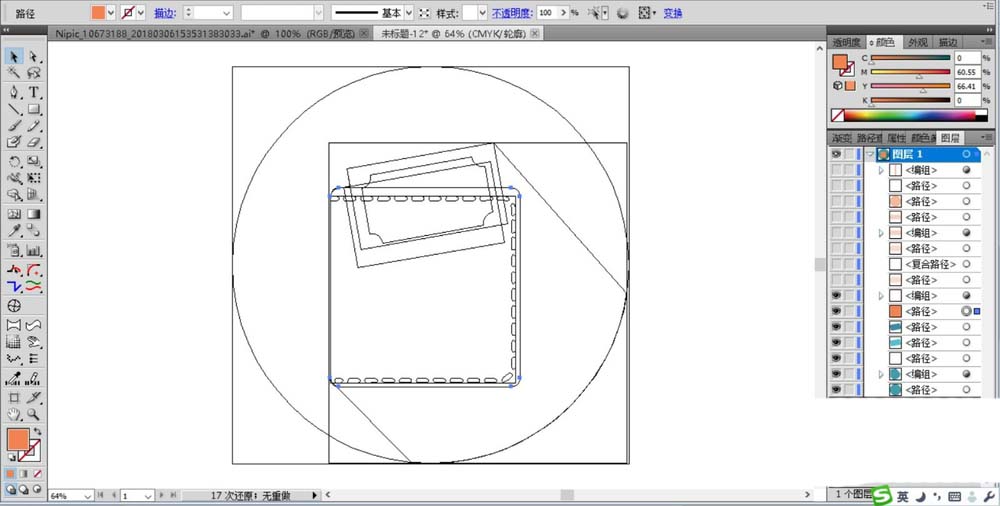Switch toolbox paint mode to Gradient
Image resolution: width=1000 pixels, height=506 pixels.
click(x=24, y=474)
